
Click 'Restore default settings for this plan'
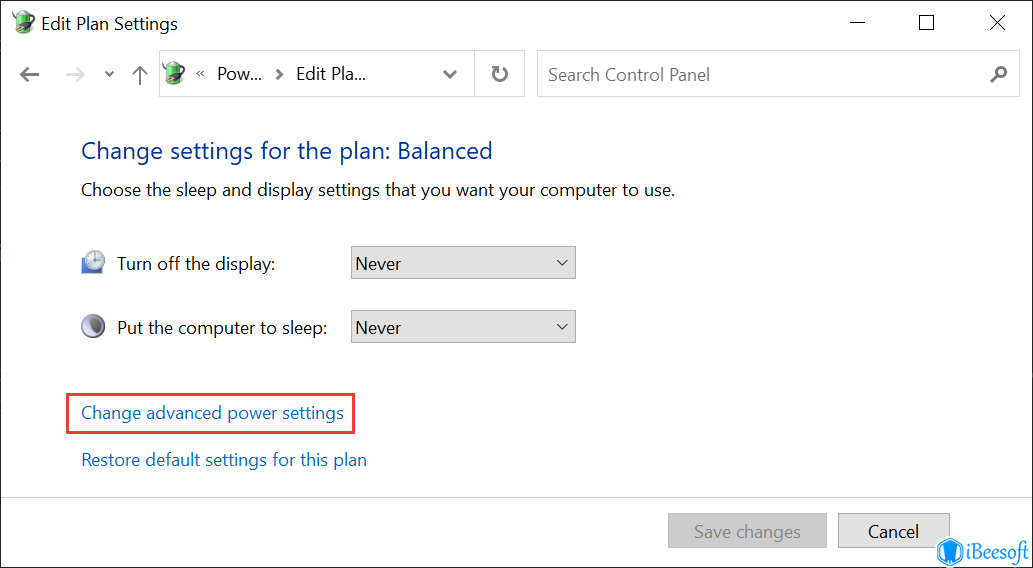pyautogui.click(x=224, y=459)
